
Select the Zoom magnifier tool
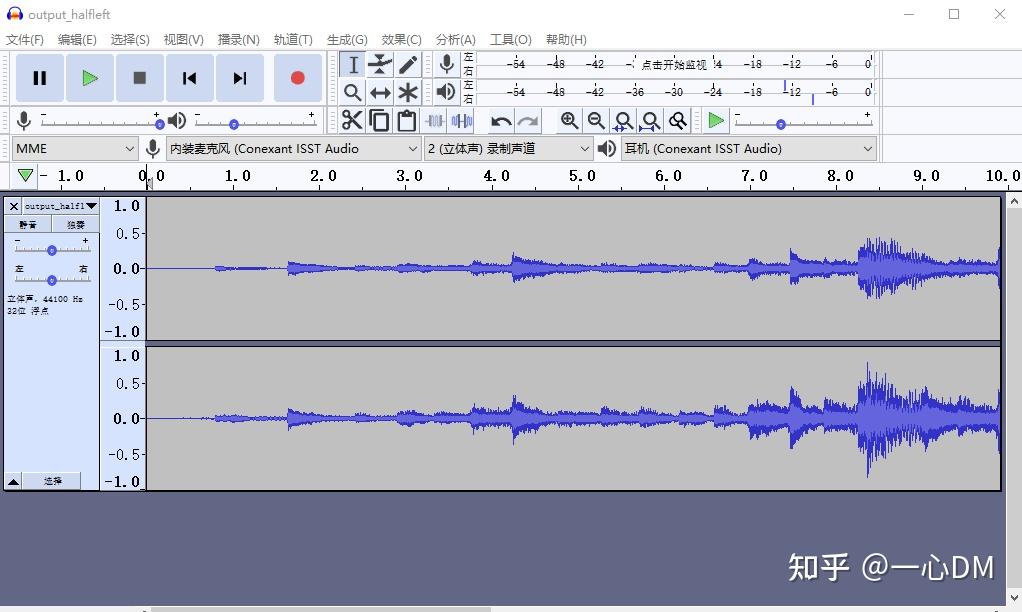pyautogui.click(x=353, y=93)
